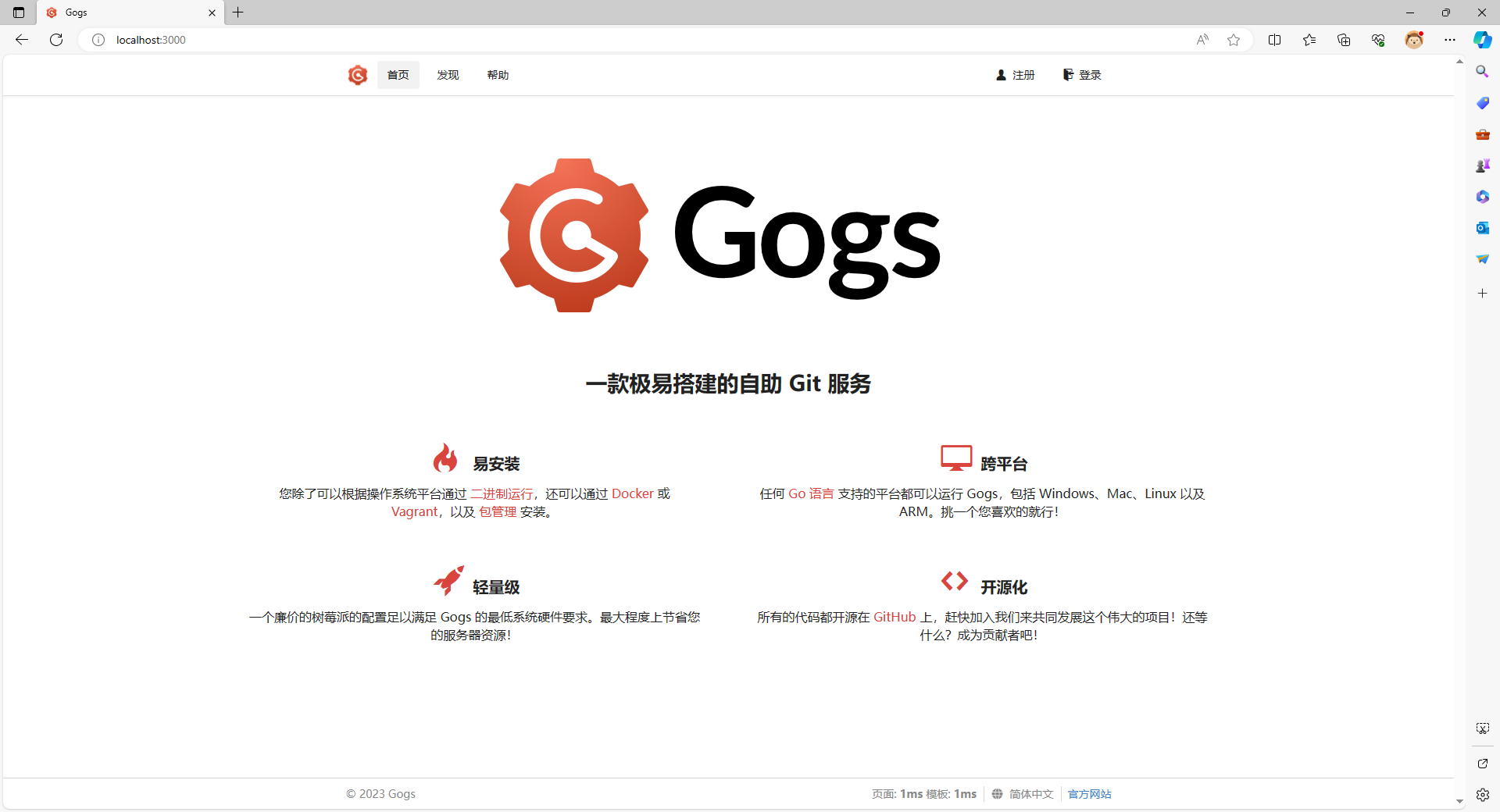This screenshot has height=812, width=1500.
Task: Open the collections icon
Action: tap(1344, 40)
